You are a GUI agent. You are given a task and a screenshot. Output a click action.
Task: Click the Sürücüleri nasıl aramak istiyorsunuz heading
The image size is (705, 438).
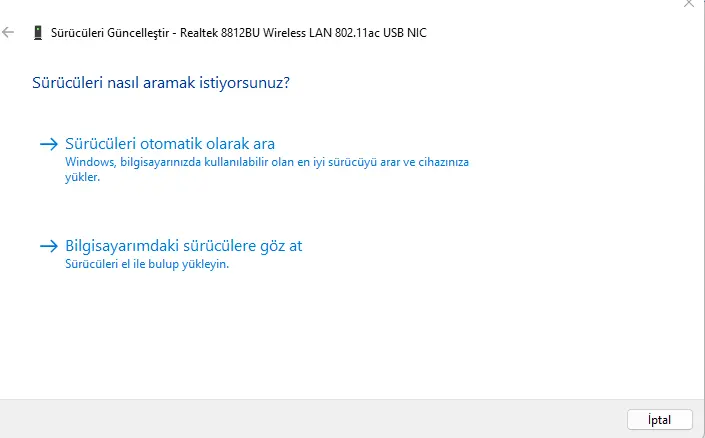[161, 83]
